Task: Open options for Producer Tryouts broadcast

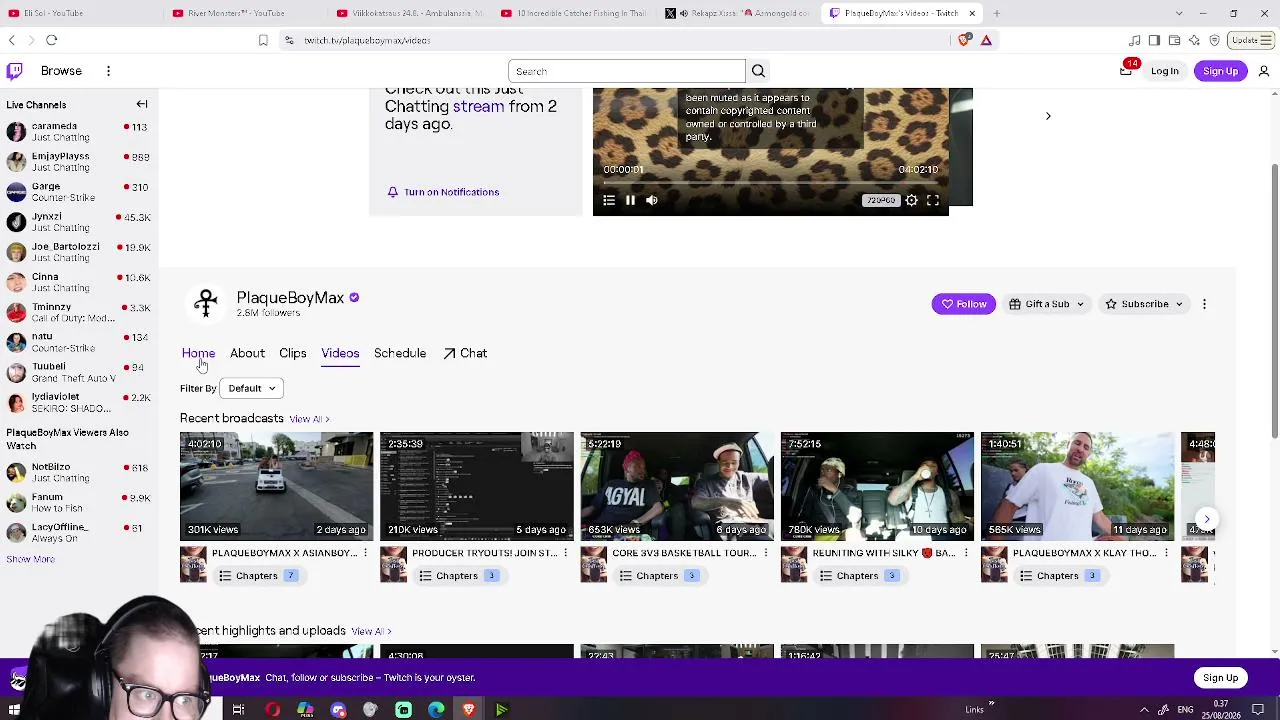Action: click(x=565, y=553)
